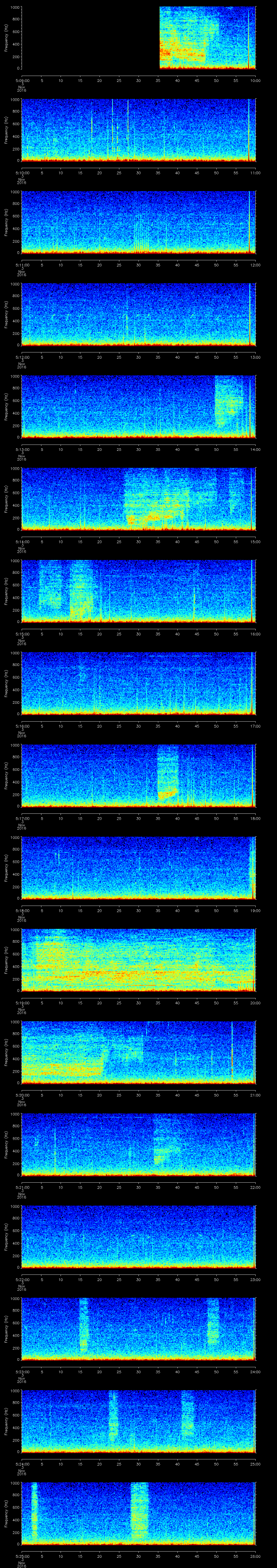The width and height of the screenshot is (277, 1568).
Task: Click Frequency (Hz) axis label of 5:09:00 panel
Action: click(6, 38)
